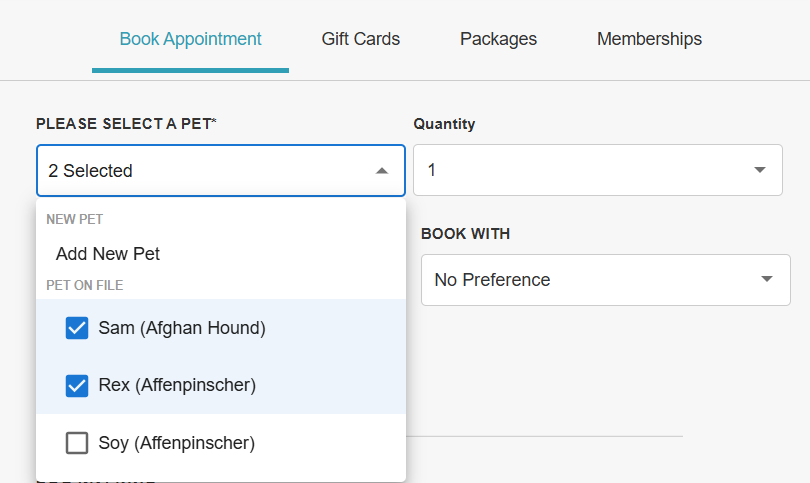Image resolution: width=810 pixels, height=483 pixels.
Task: Go to the Memberships tab
Action: coord(649,40)
